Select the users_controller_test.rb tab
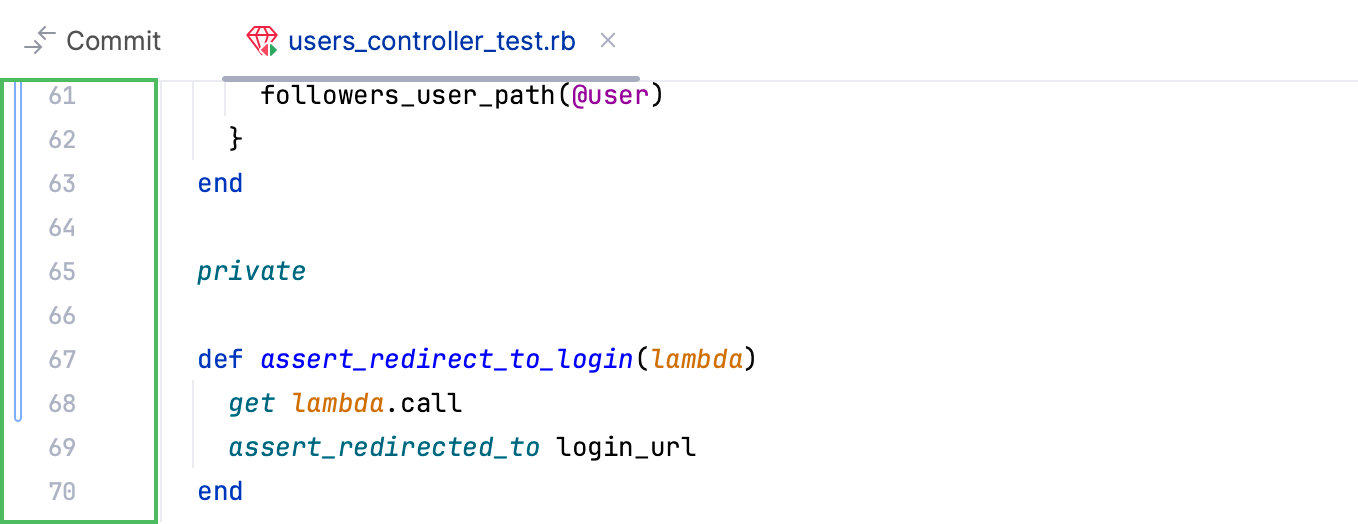The width and height of the screenshot is (1358, 524). click(431, 41)
